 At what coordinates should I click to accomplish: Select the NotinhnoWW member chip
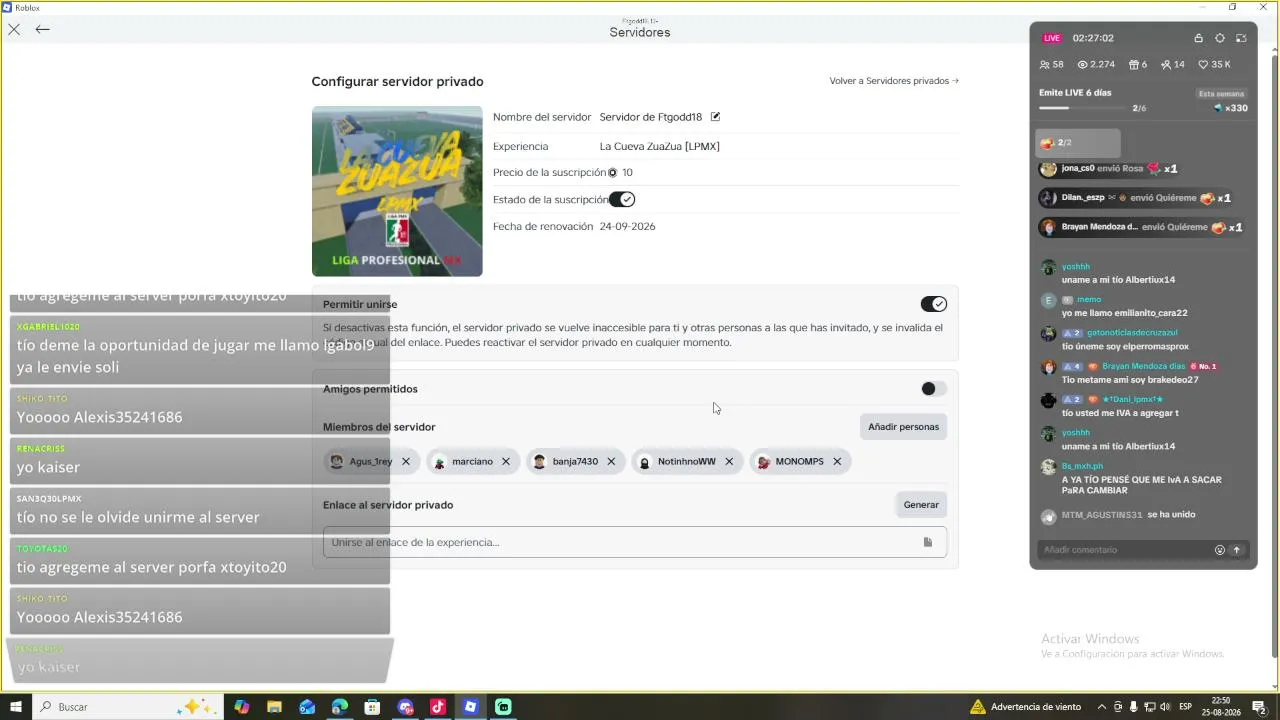click(686, 461)
